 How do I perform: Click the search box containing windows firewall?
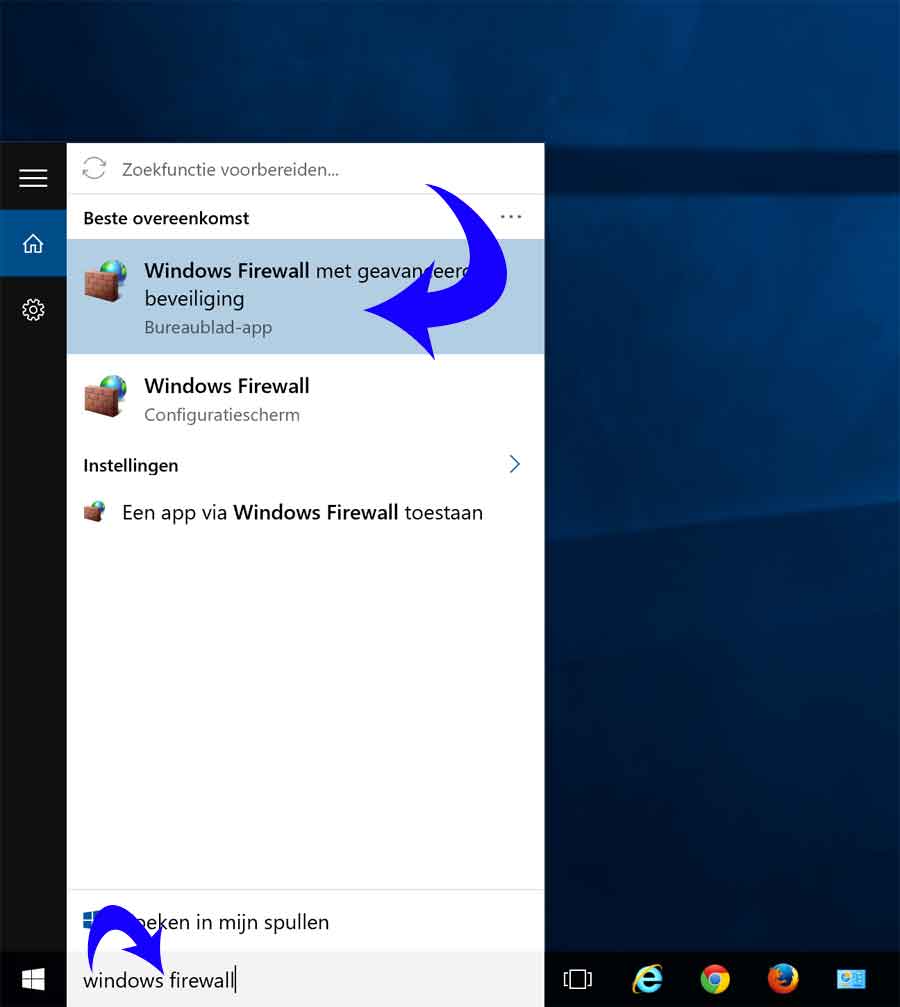coord(305,980)
